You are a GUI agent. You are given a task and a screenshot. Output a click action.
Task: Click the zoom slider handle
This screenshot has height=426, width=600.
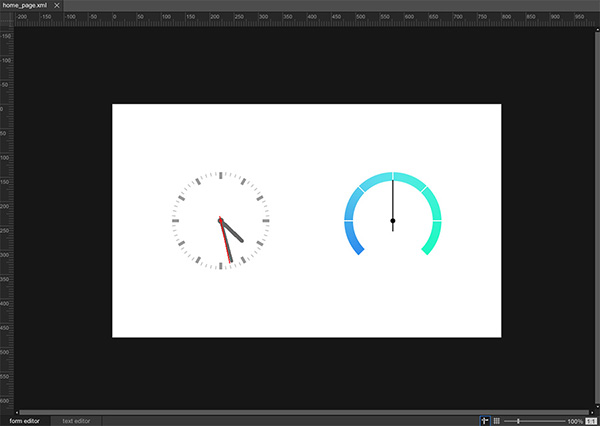coord(518,421)
